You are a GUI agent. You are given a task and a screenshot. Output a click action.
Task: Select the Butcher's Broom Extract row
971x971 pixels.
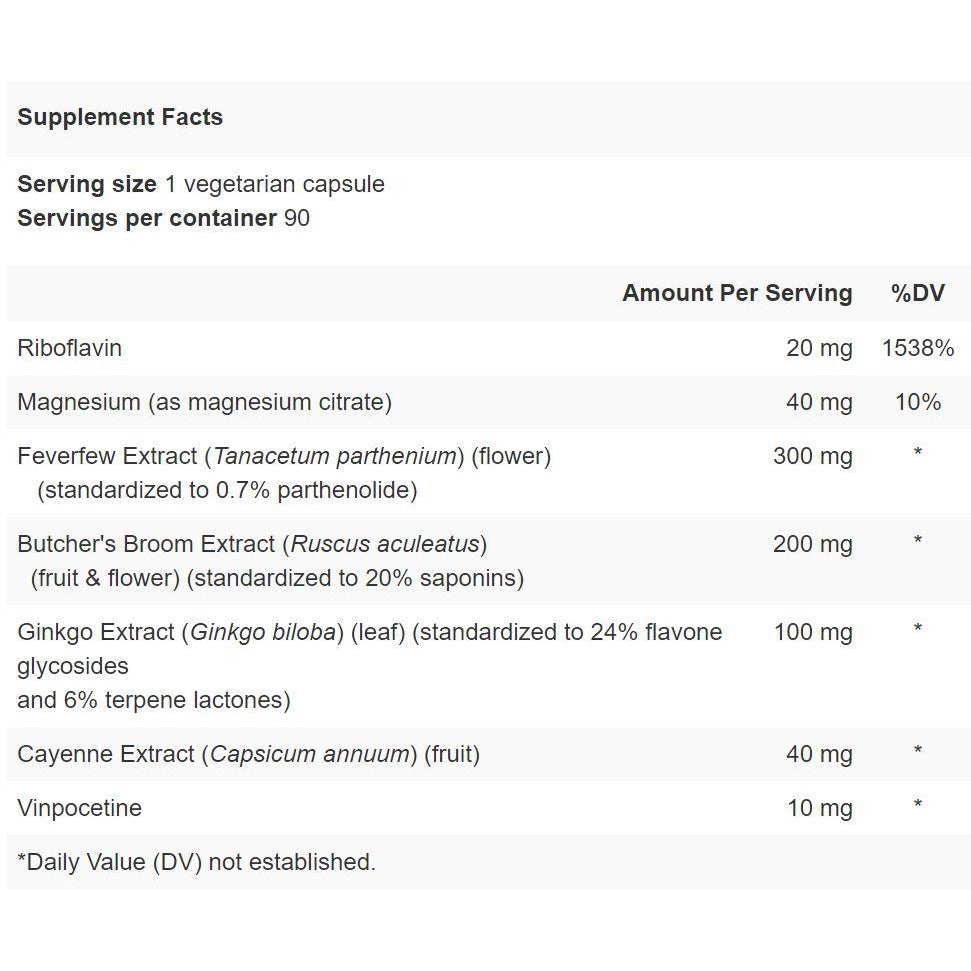[x=489, y=561]
